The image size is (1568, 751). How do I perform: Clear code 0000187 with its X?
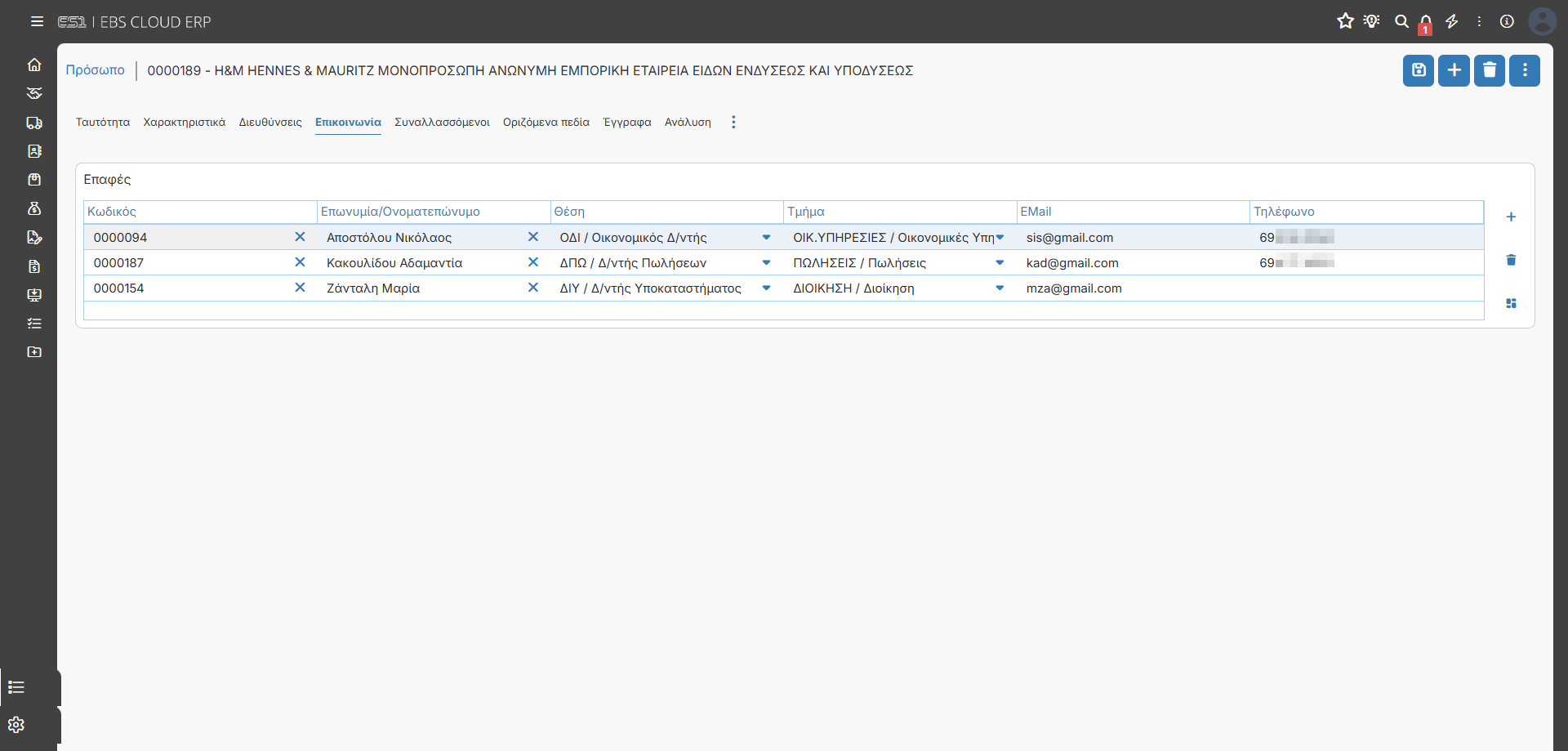pos(300,262)
